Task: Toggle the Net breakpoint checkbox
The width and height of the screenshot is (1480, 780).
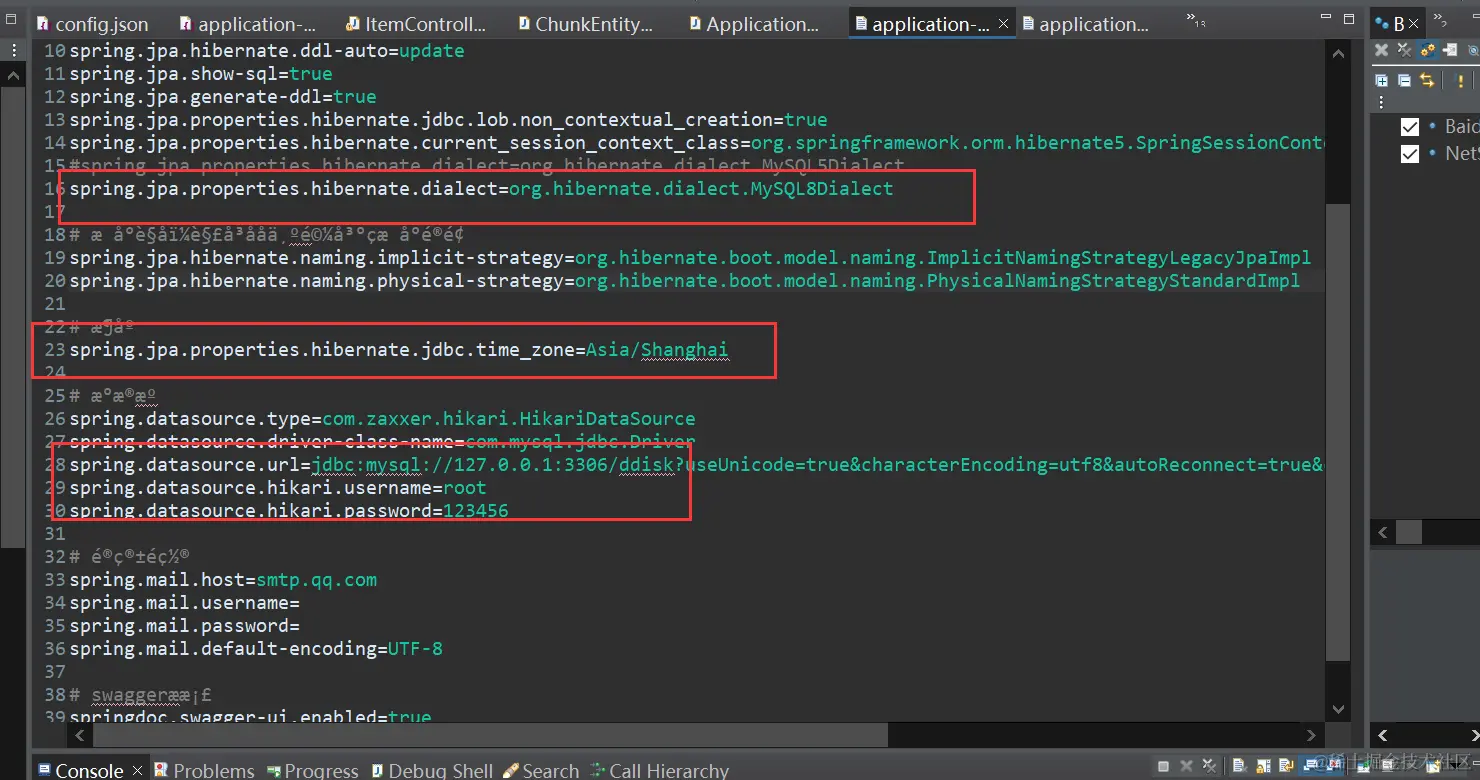Action: pyautogui.click(x=1410, y=153)
